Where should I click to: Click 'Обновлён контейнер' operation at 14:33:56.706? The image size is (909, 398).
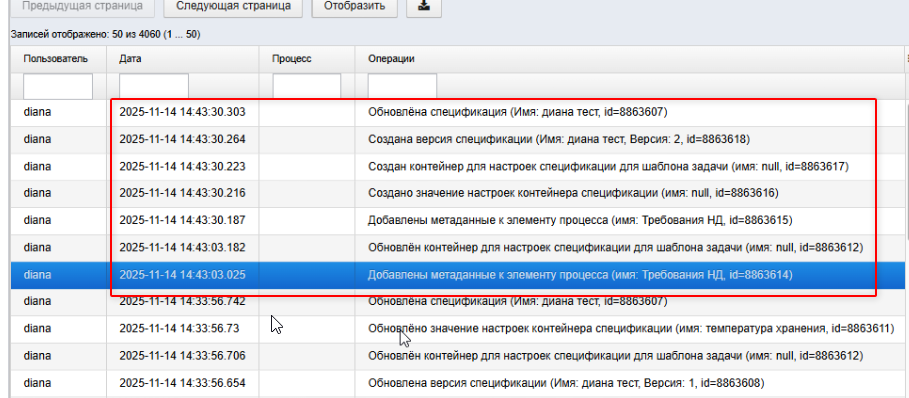tap(616, 356)
